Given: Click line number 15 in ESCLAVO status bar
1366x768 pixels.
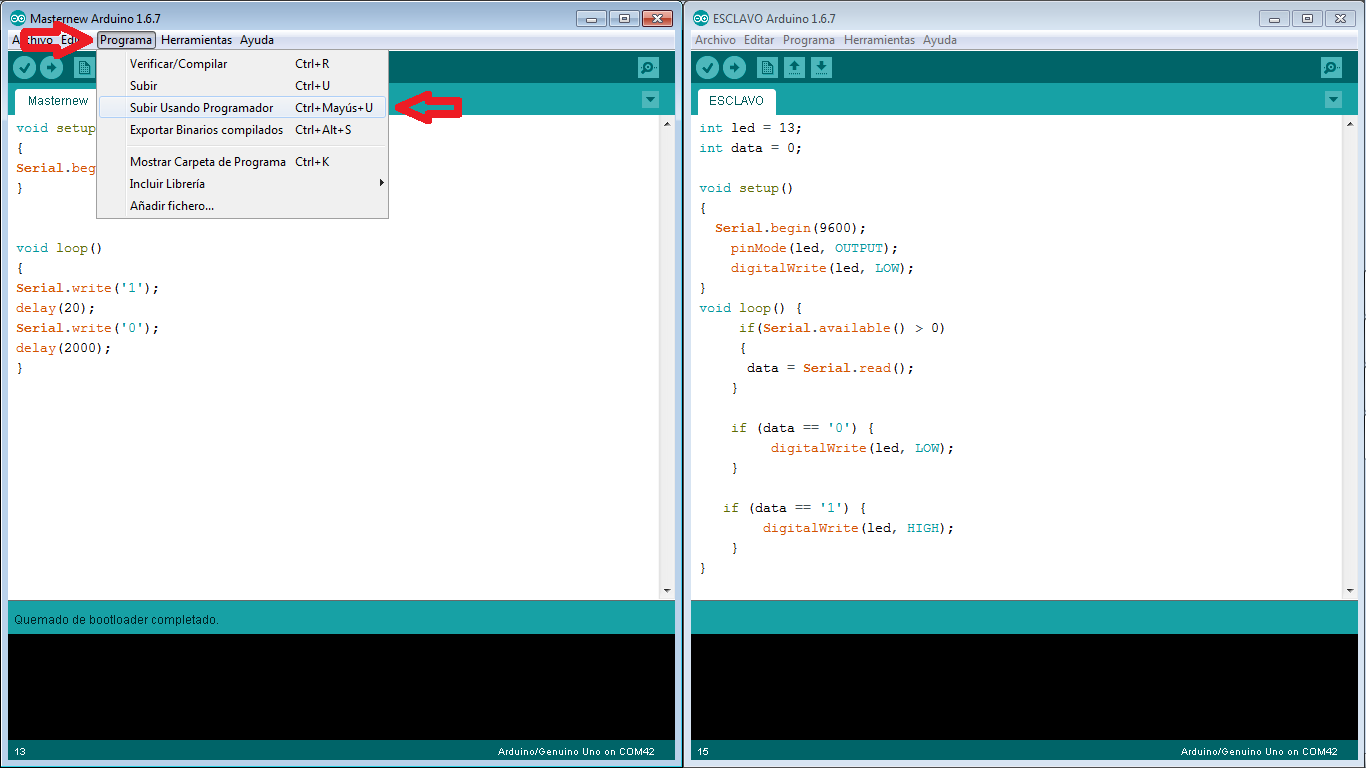Looking at the screenshot, I should (x=703, y=752).
